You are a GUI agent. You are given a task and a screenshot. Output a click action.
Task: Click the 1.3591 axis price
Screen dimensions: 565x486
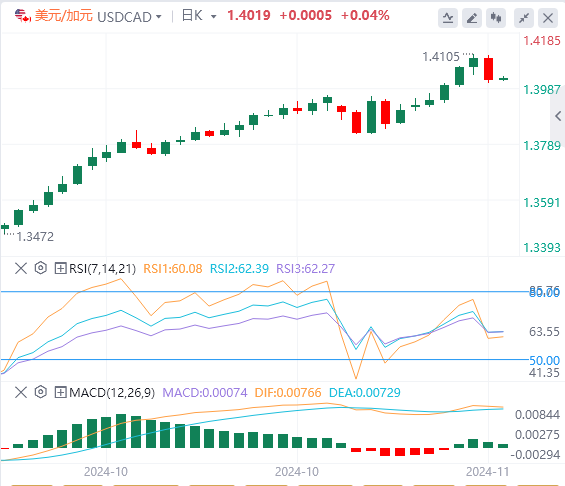tap(542, 202)
